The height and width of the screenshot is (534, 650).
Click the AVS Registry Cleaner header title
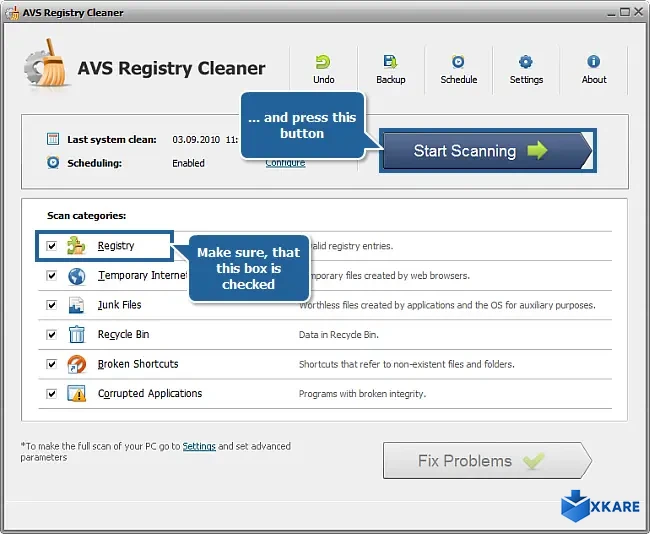pos(171,68)
